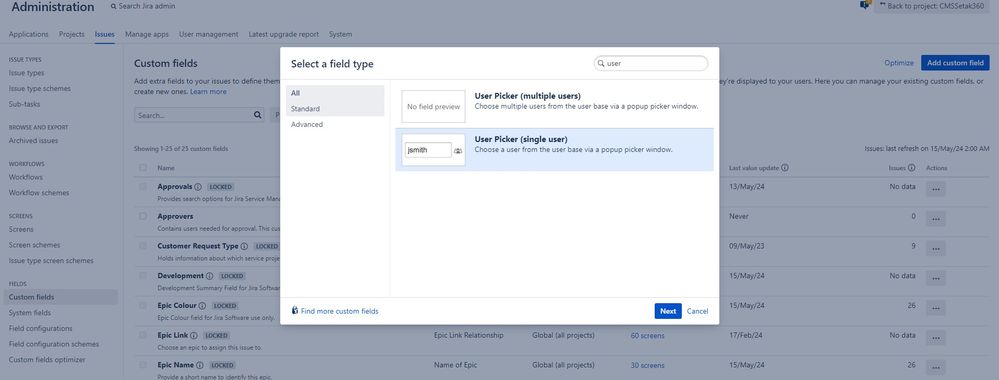Open the 60 screens link
Image resolution: width=999 pixels, height=380 pixels.
coord(647,335)
